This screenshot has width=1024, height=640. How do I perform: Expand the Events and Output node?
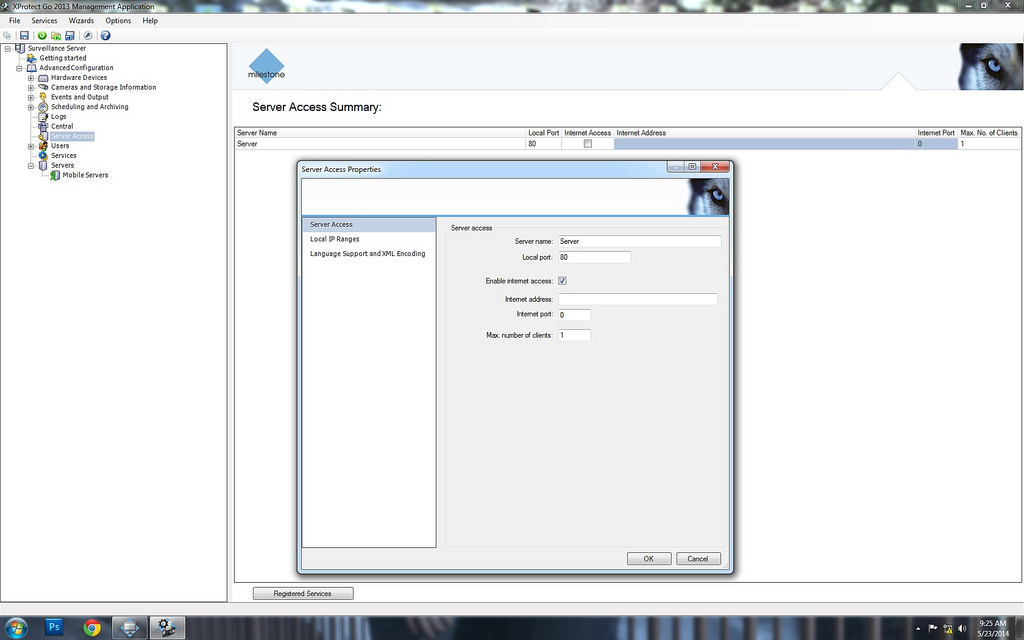click(31, 97)
